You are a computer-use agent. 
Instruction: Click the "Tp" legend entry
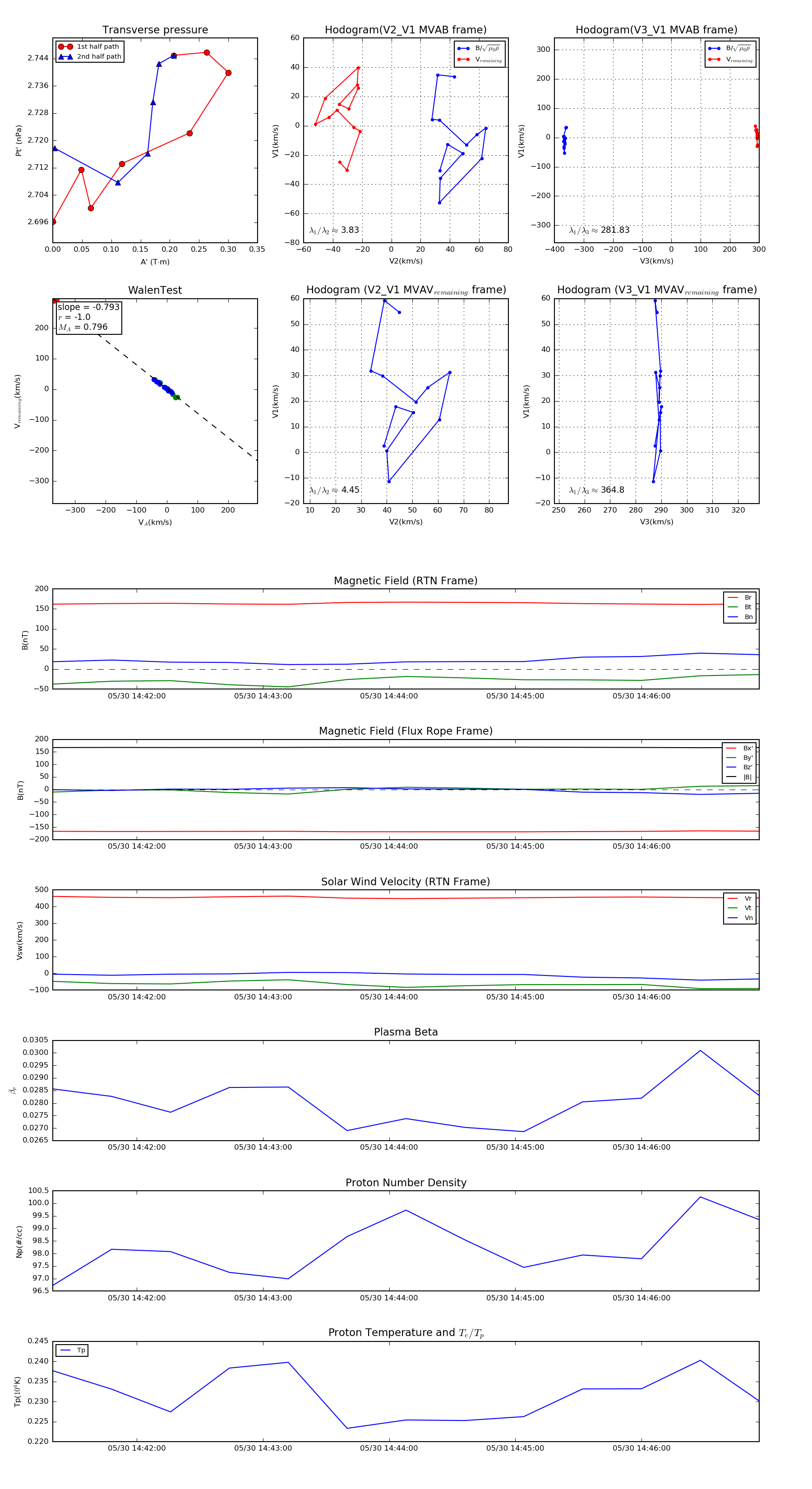click(x=72, y=1350)
